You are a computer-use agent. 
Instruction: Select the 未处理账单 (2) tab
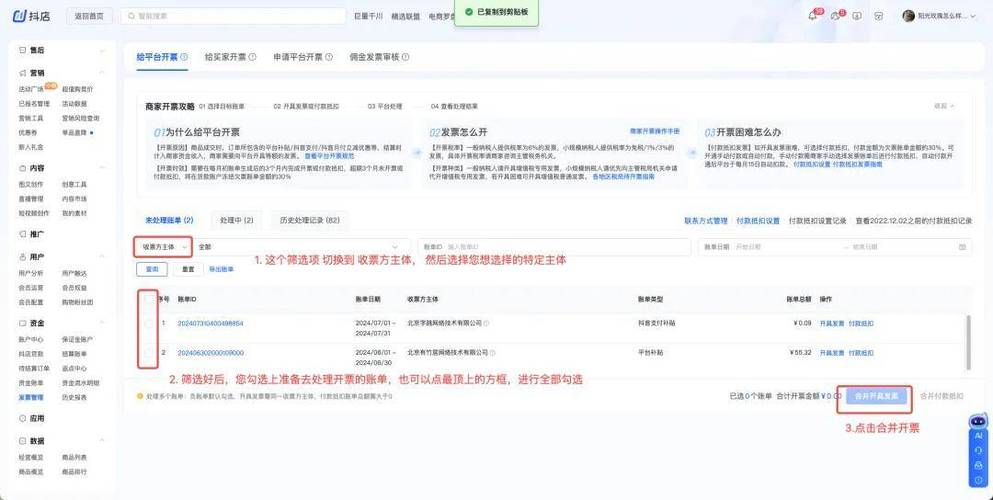coord(169,220)
